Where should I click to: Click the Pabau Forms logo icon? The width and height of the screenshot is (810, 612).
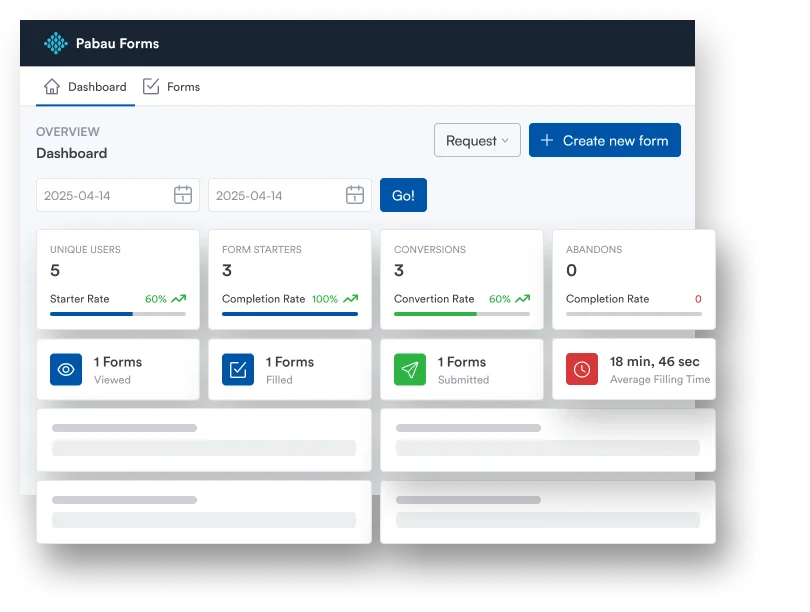click(56, 43)
